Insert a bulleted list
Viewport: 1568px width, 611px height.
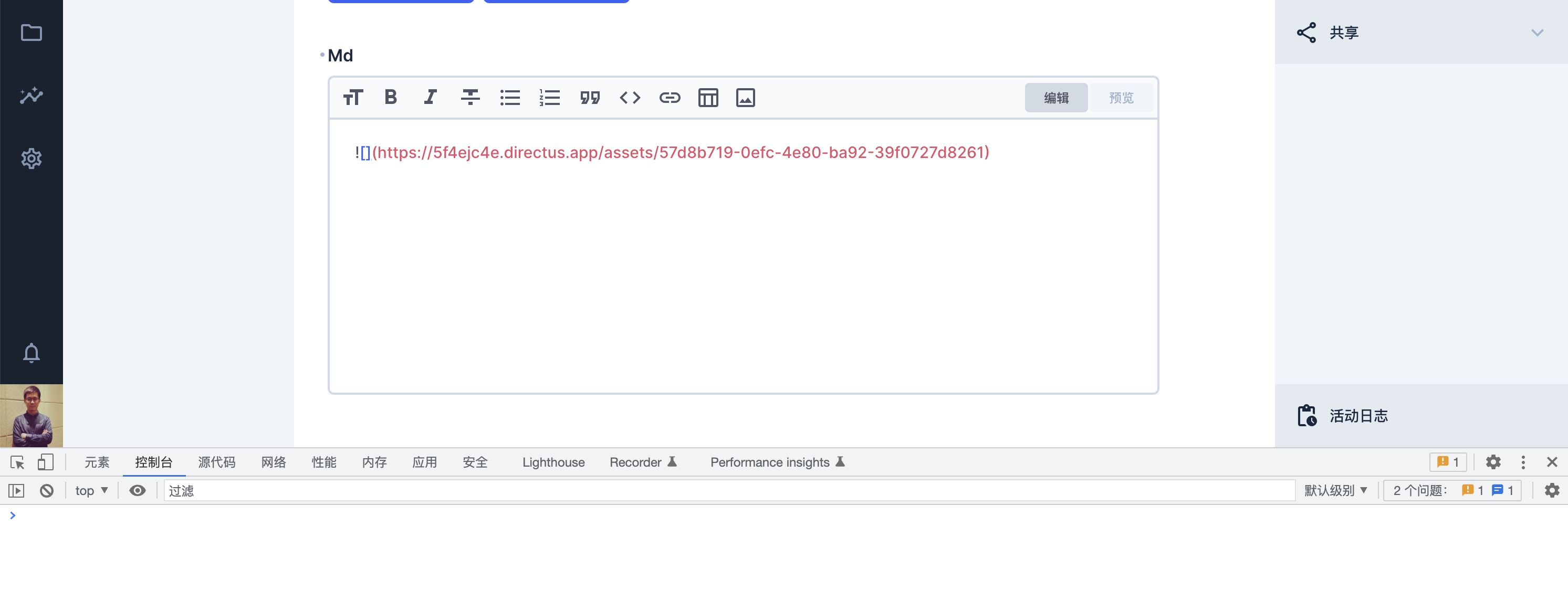pos(510,97)
